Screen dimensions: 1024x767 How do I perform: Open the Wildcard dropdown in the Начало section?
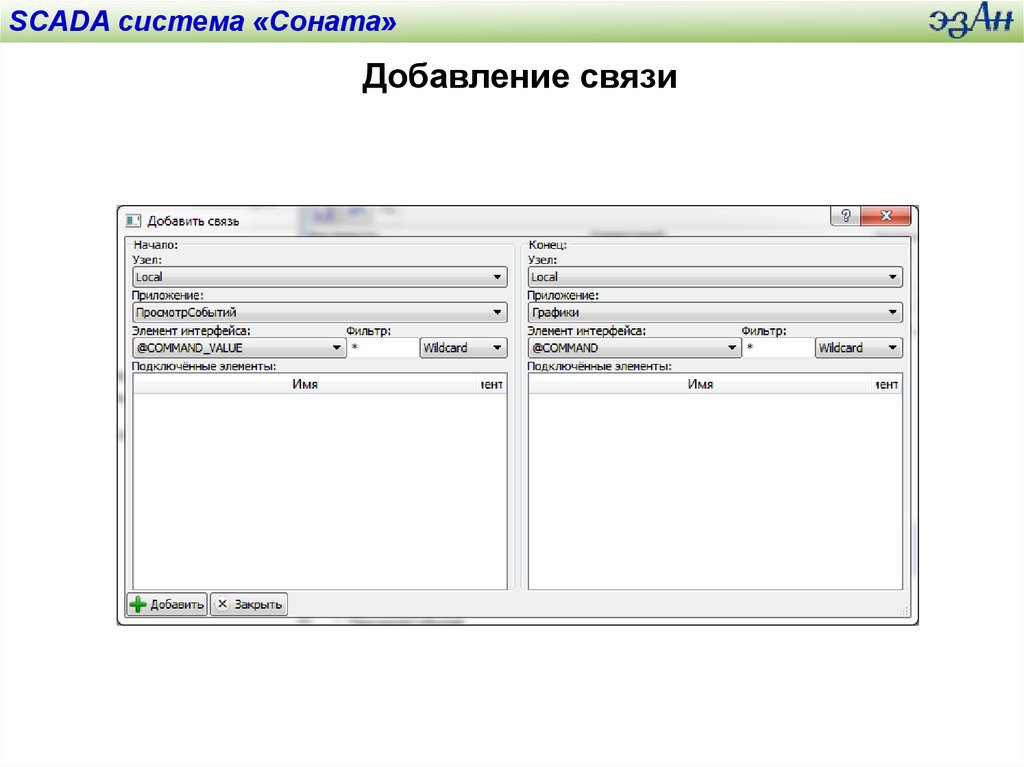click(x=463, y=348)
